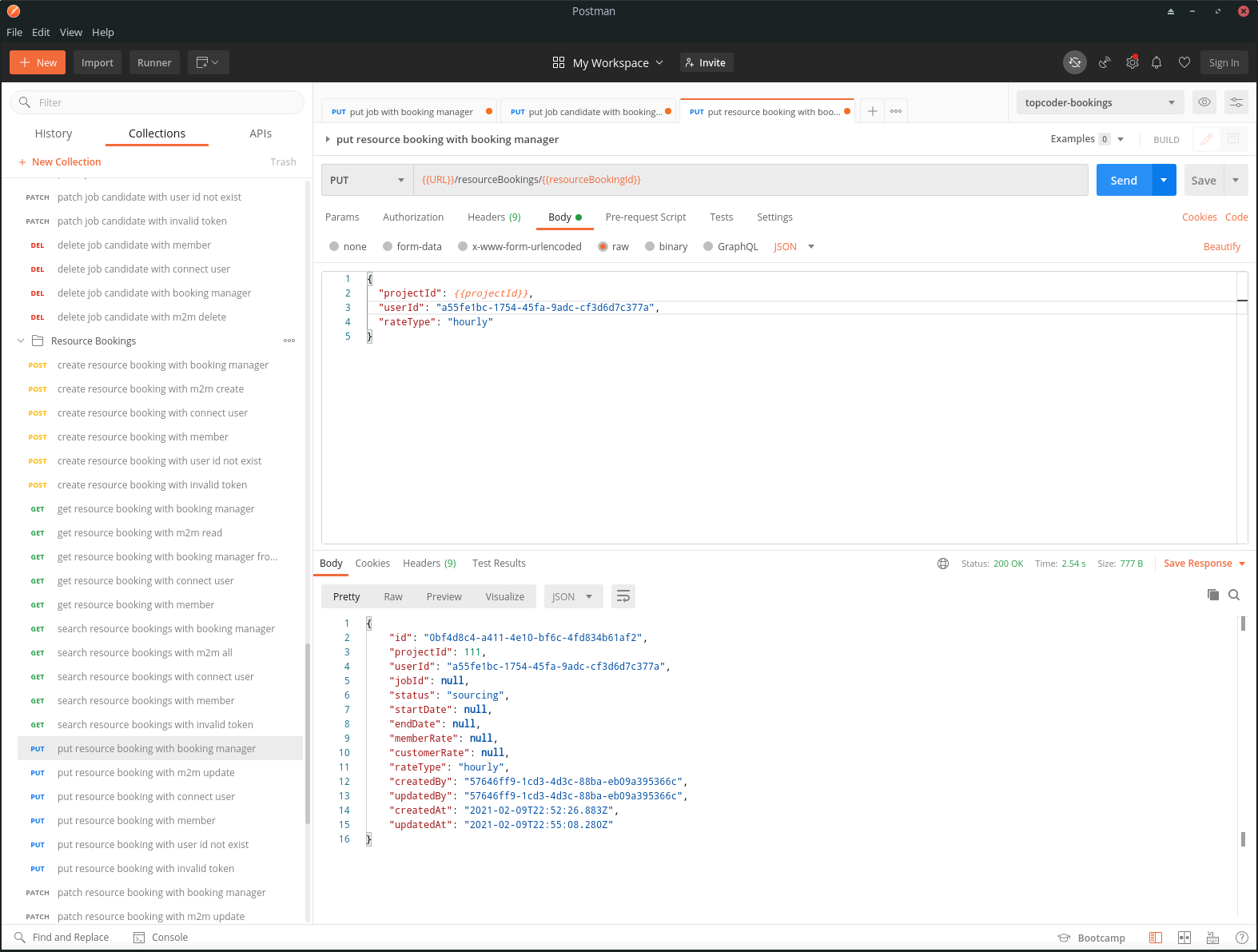Open the Save button dropdown arrow
The image size is (1258, 952).
pyautogui.click(x=1236, y=180)
